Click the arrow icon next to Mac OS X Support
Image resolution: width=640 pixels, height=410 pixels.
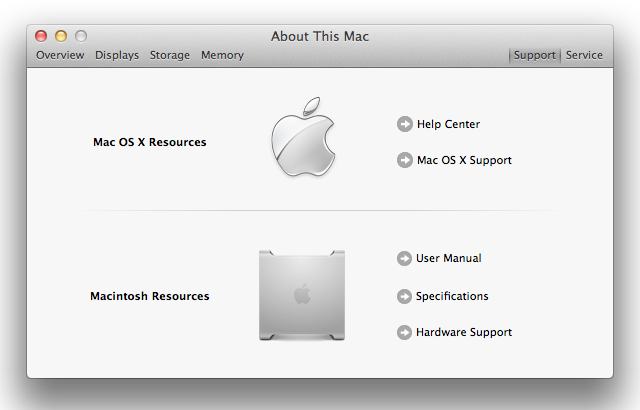404,160
